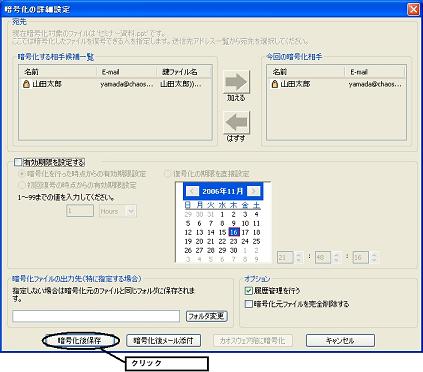Click E-mail column header in candidate list
Screen dimensions: 423x372
[x=127, y=72]
